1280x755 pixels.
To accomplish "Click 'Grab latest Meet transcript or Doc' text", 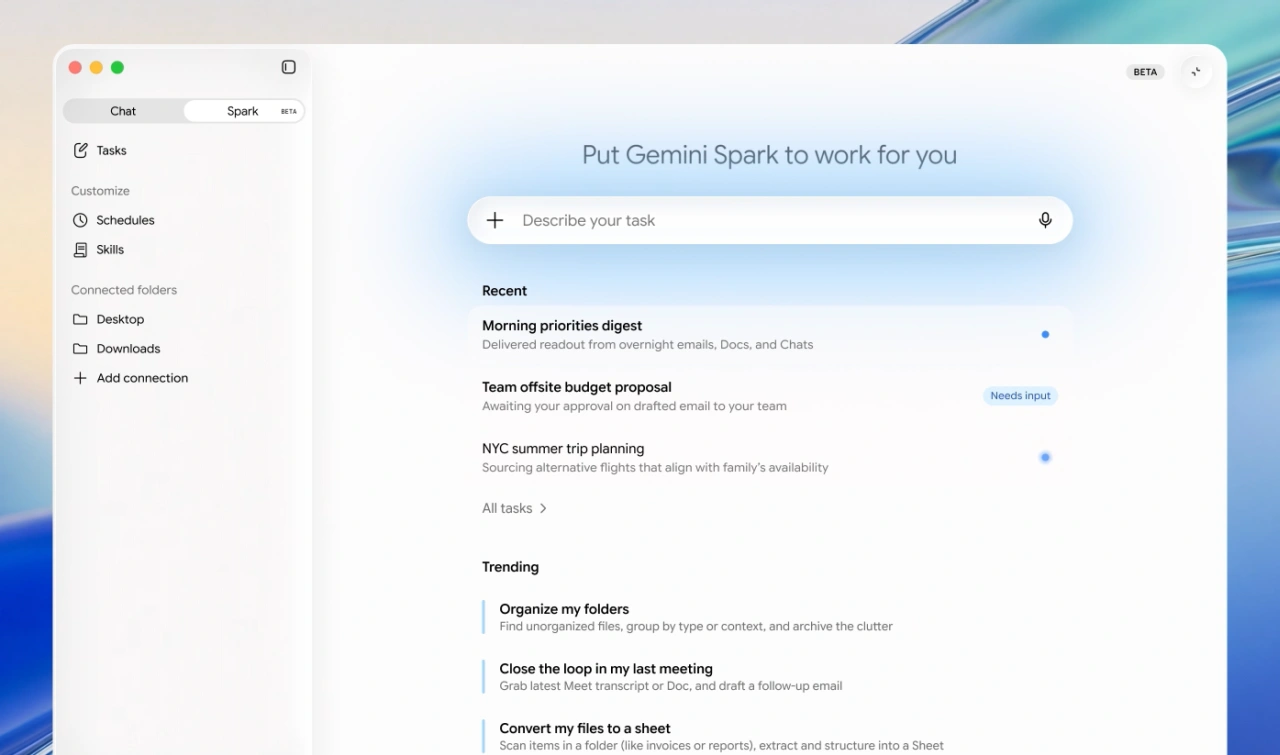I will click(671, 686).
